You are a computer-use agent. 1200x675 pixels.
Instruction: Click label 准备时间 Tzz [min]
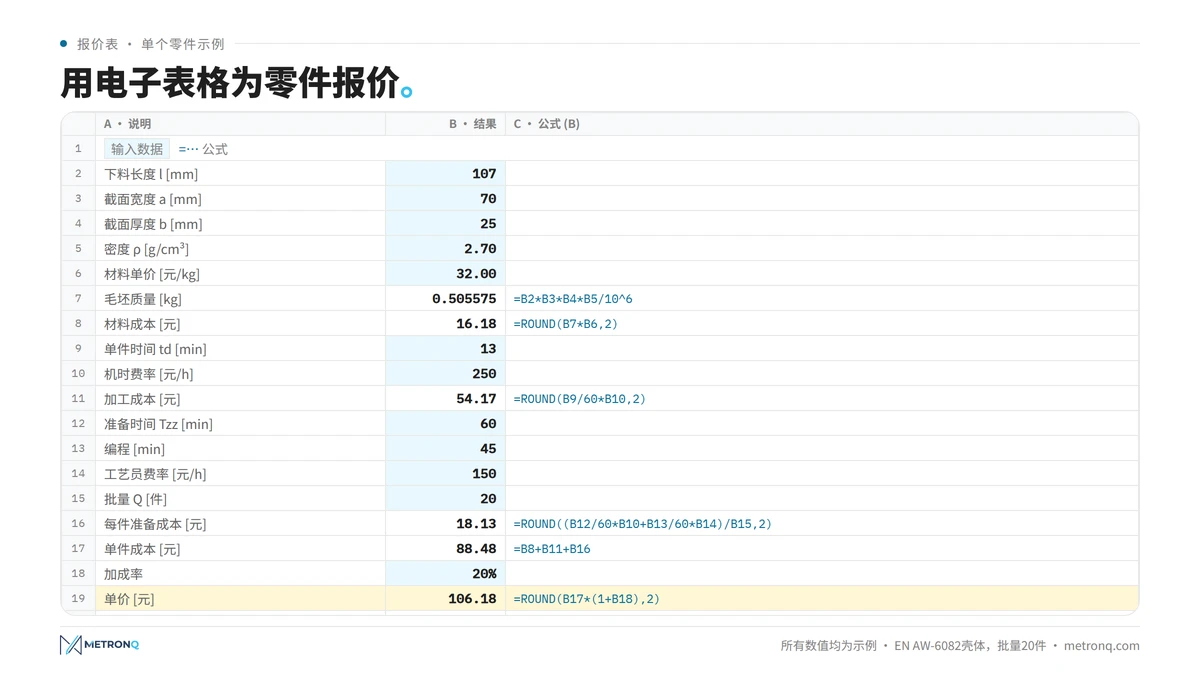click(x=158, y=424)
